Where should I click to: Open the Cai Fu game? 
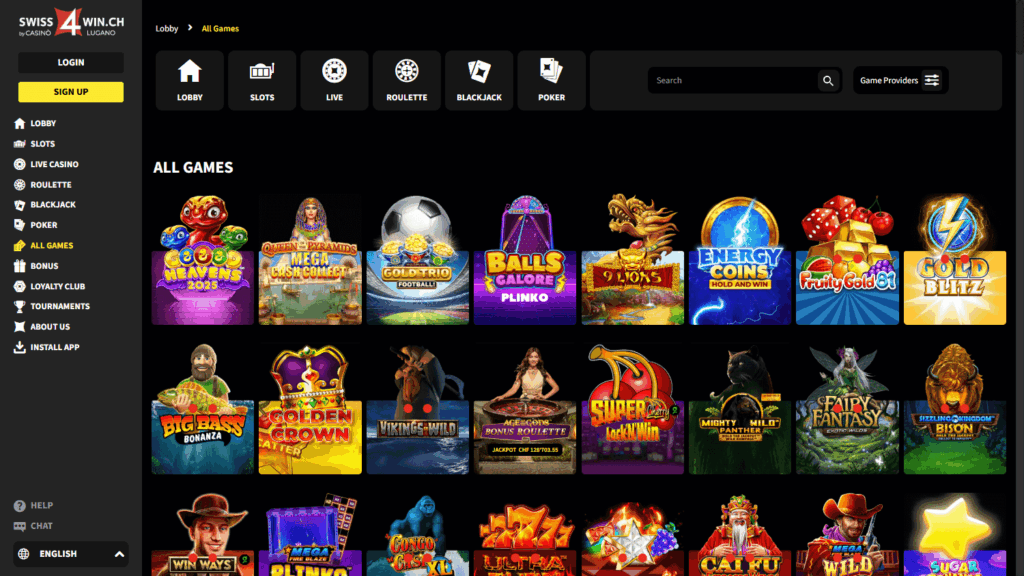[x=740, y=535]
